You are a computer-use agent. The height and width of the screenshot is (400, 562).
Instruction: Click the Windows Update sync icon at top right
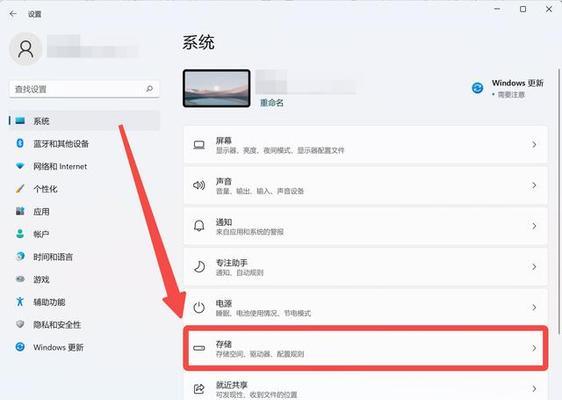click(x=477, y=88)
